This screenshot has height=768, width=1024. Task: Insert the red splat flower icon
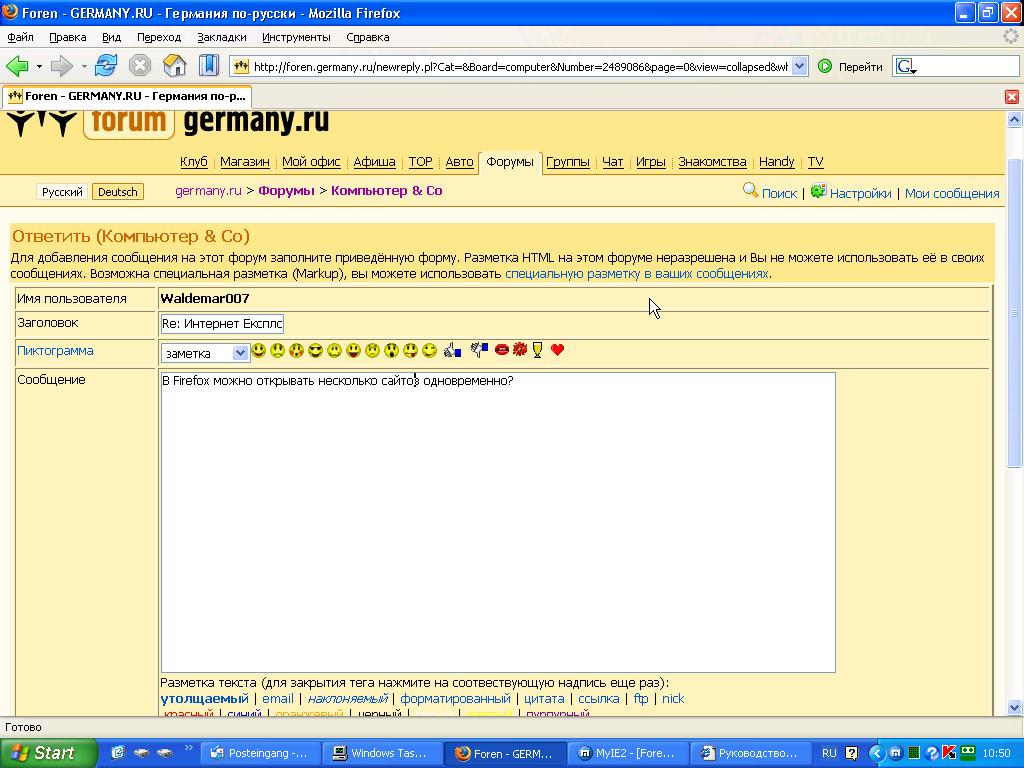tap(520, 350)
